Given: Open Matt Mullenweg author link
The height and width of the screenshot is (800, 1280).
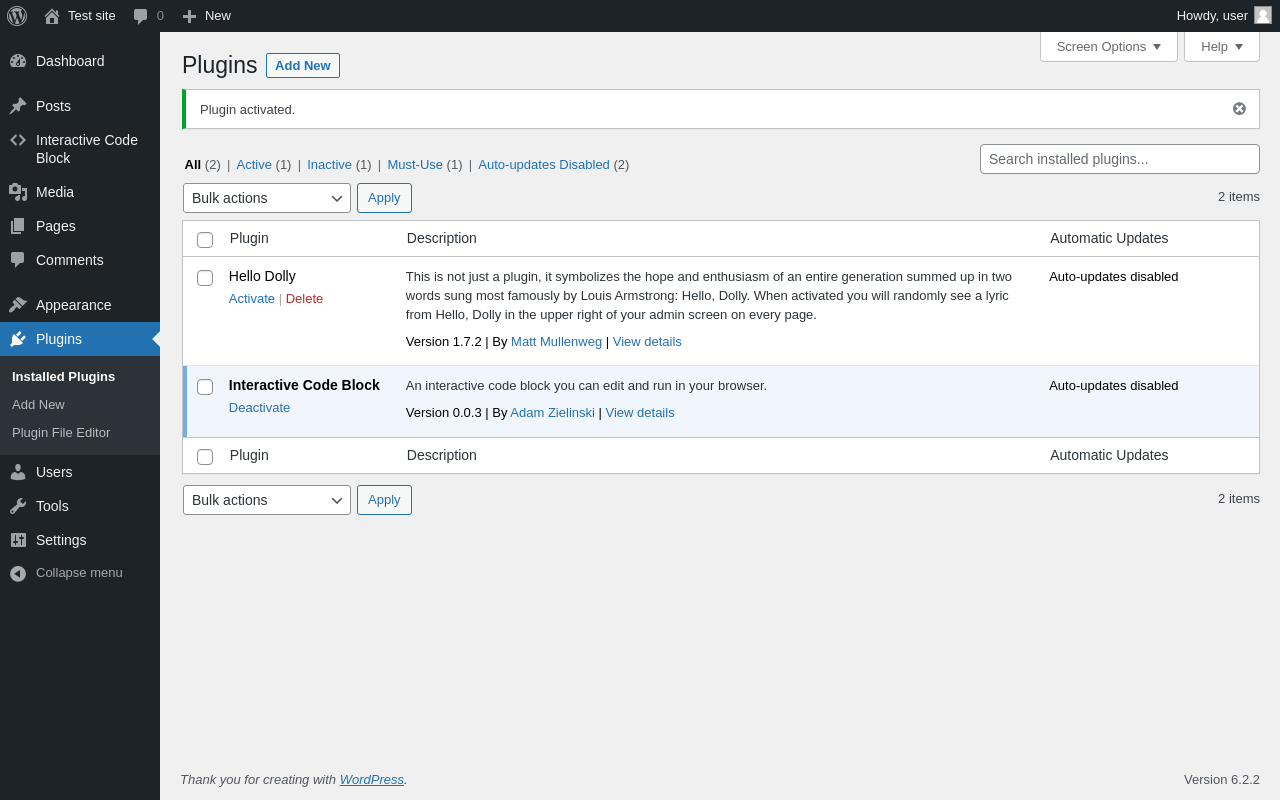Looking at the screenshot, I should click(556, 342).
